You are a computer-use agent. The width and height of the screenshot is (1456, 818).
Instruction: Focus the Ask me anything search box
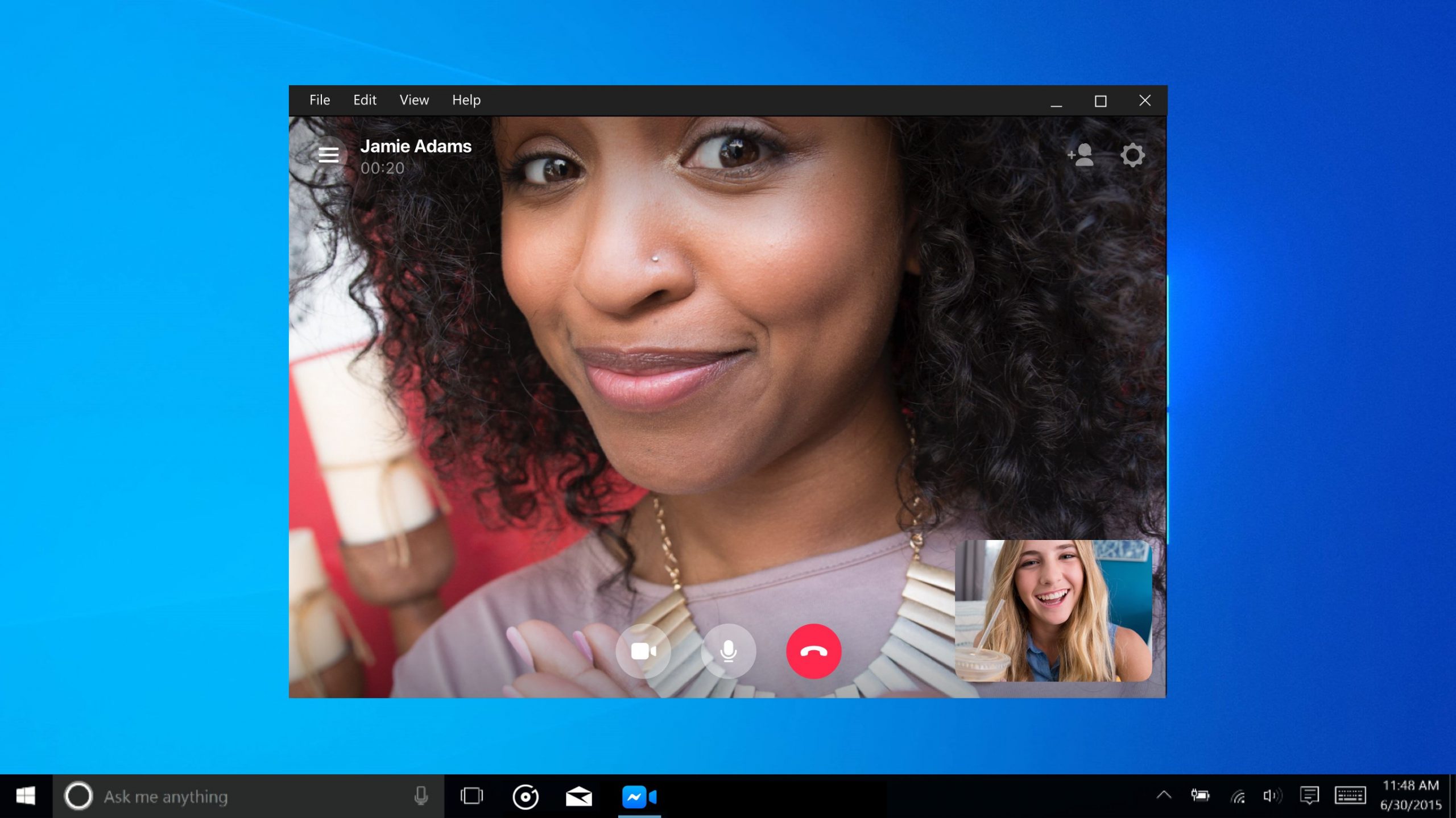249,796
